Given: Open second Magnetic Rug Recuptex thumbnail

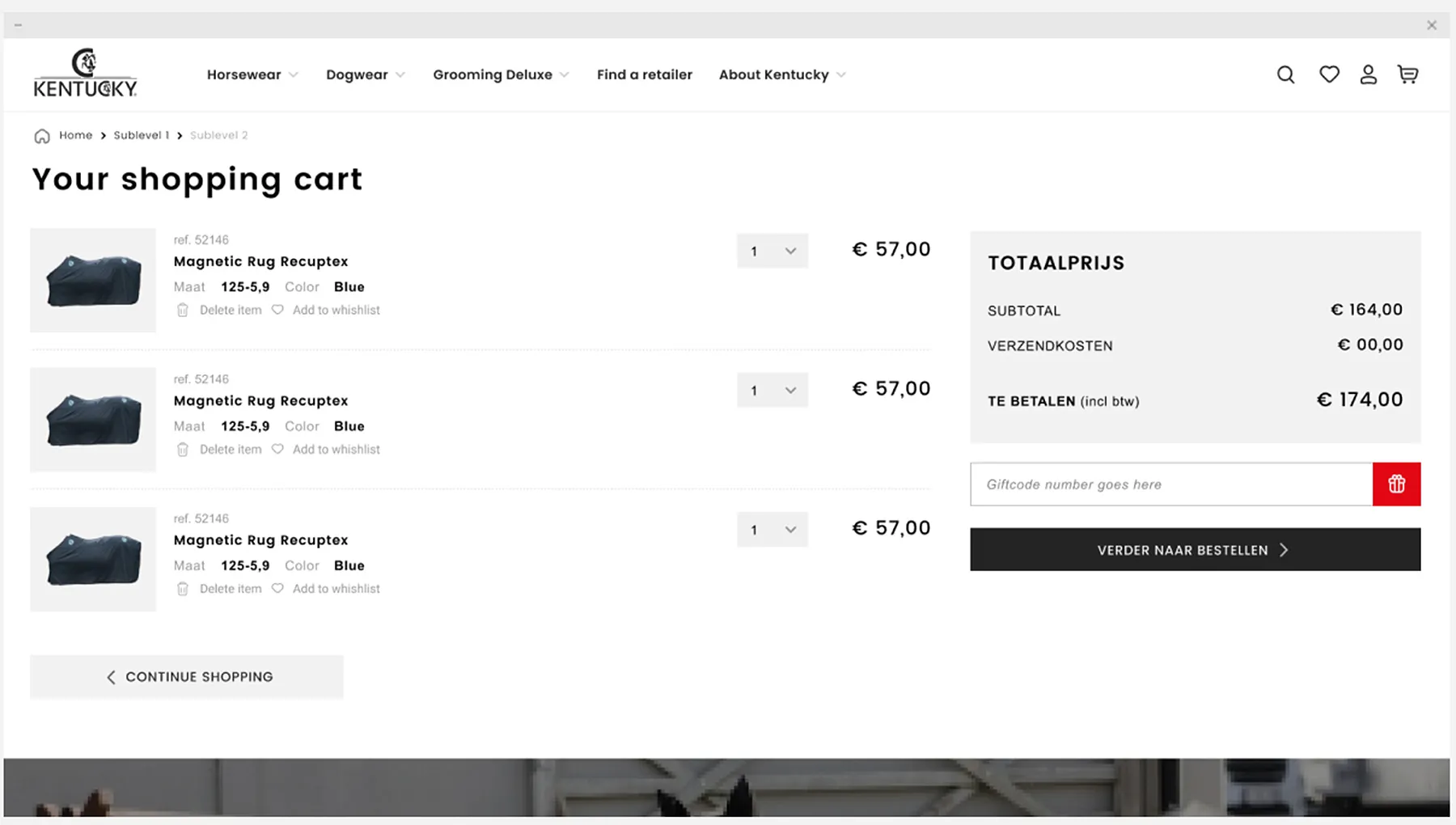Looking at the screenshot, I should click(93, 419).
